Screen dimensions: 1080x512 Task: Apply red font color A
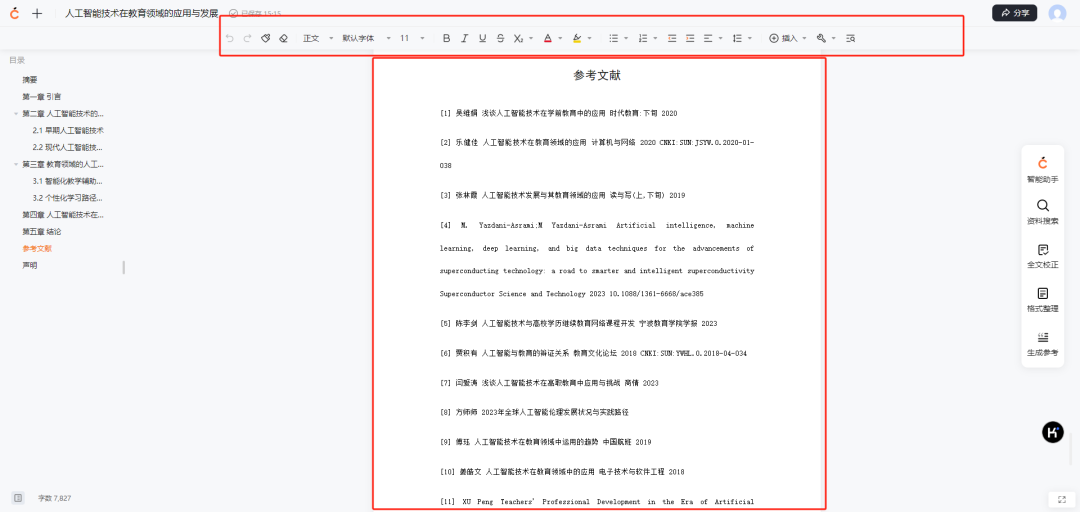click(548, 39)
